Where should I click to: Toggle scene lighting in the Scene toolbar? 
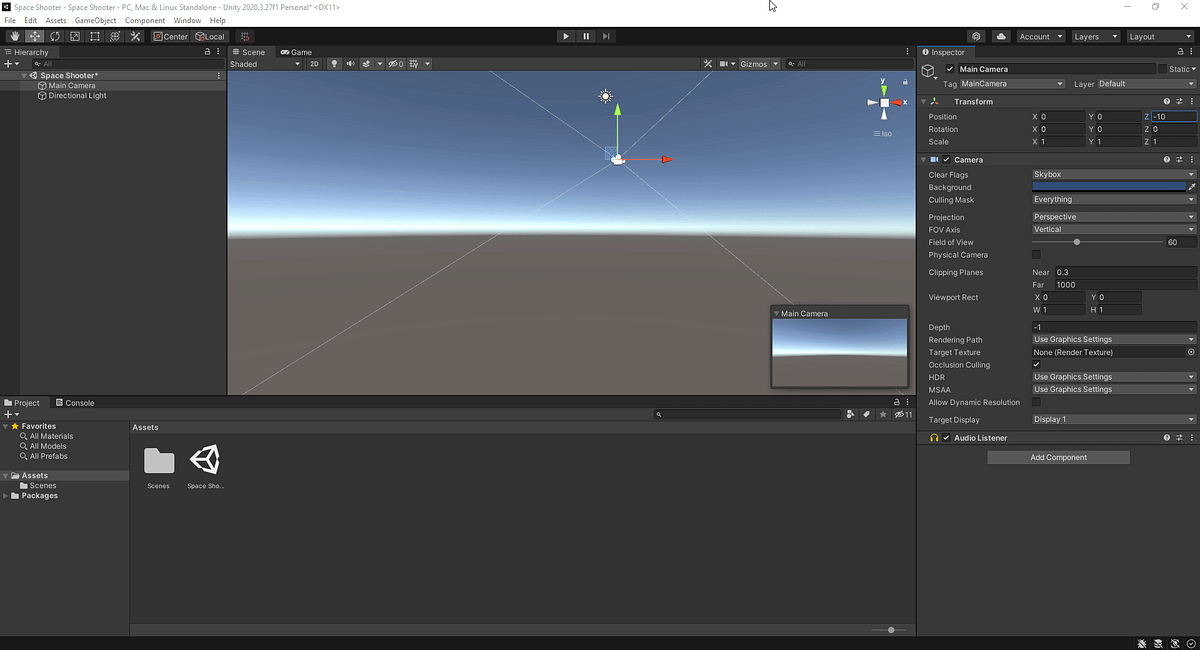tap(333, 63)
